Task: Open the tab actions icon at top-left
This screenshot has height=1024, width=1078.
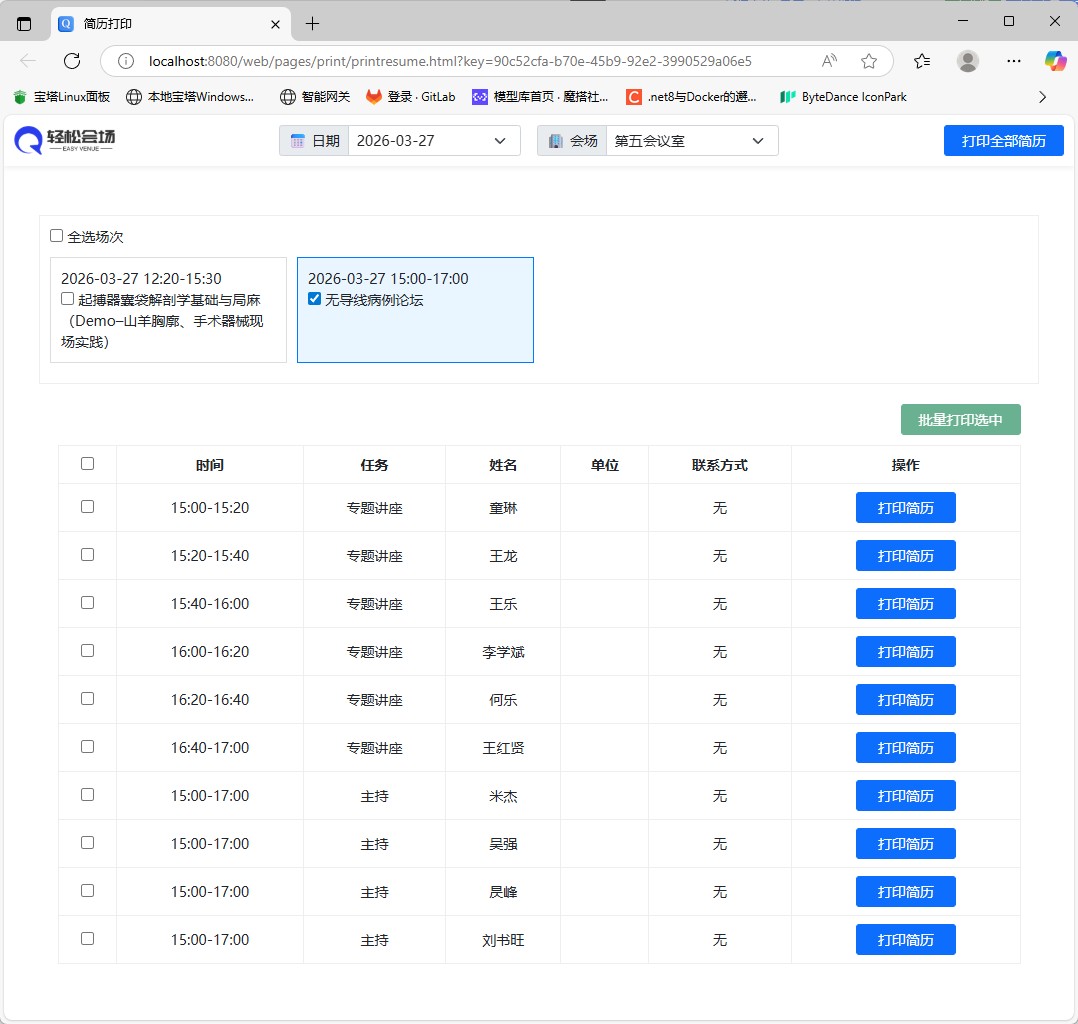Action: pos(24,24)
